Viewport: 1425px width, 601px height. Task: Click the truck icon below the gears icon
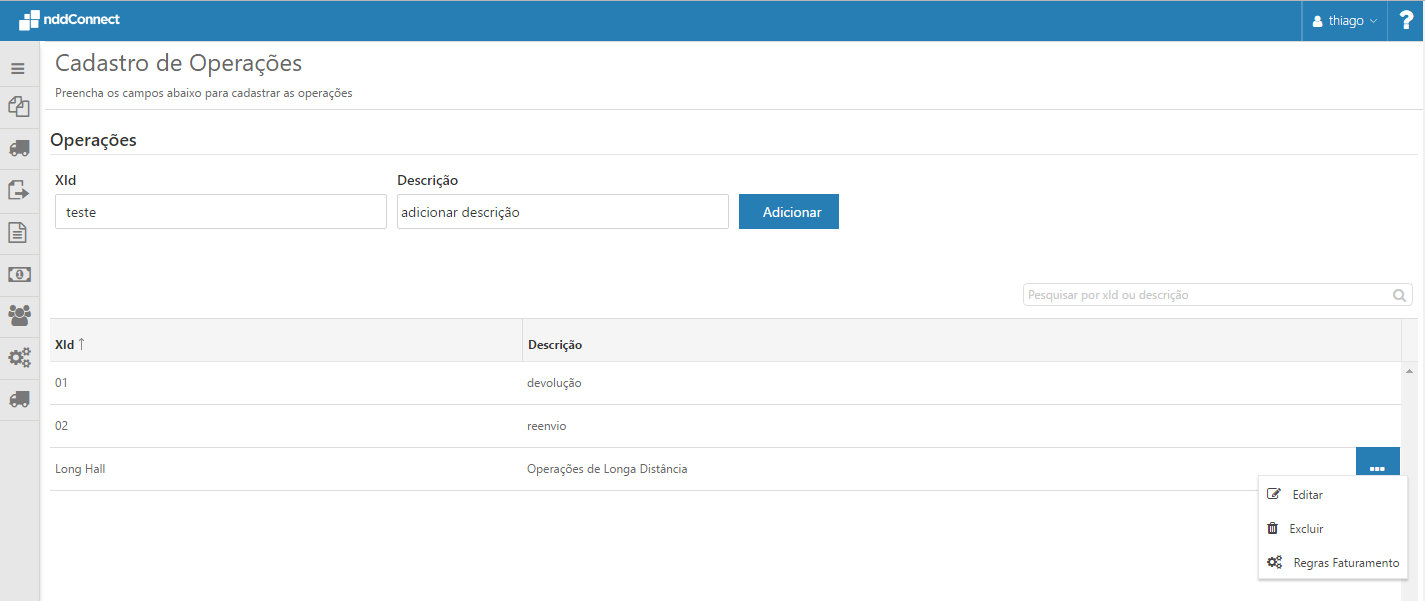tap(18, 399)
